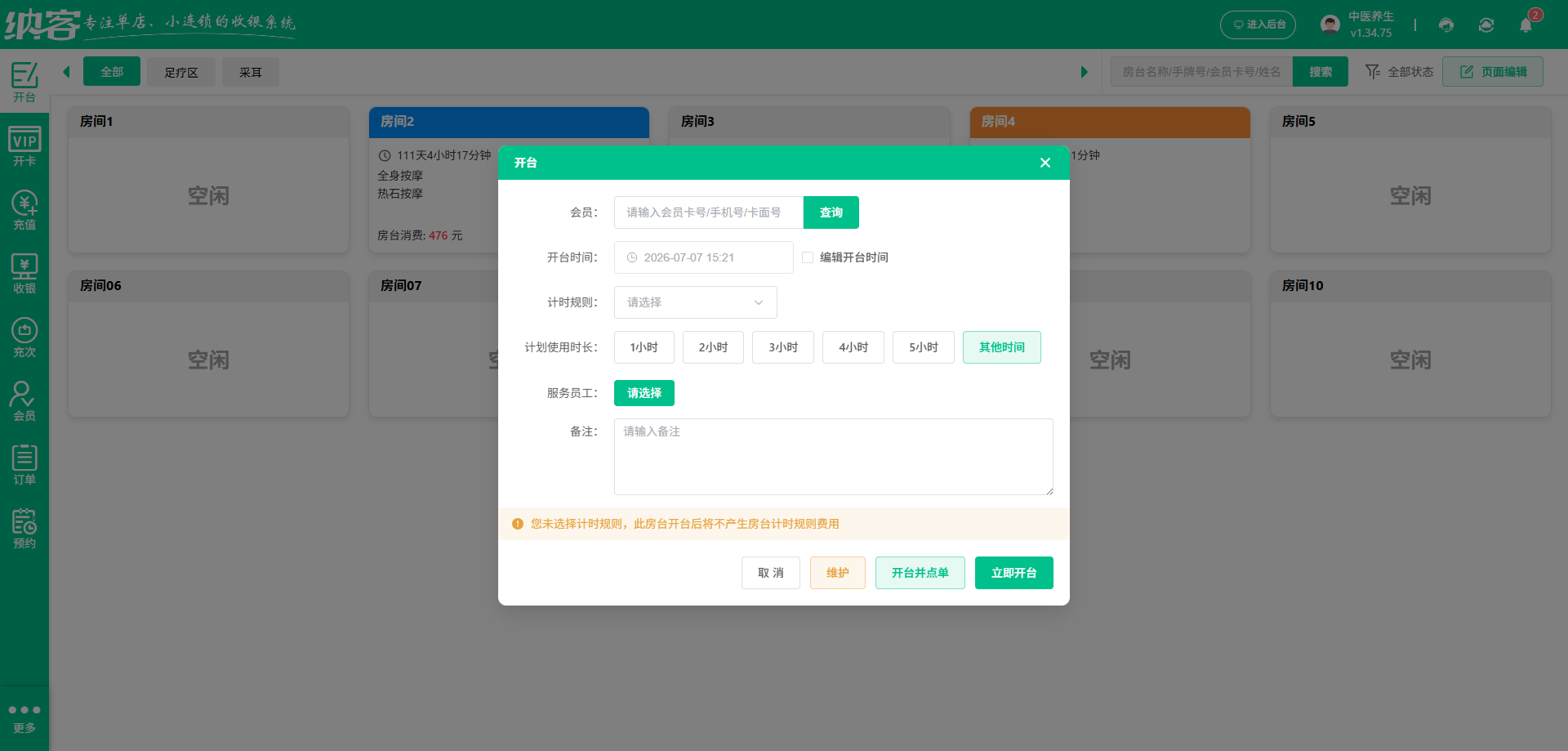1568x751 pixels.
Task: Close the 开台 dialog
Action: tap(1045, 163)
